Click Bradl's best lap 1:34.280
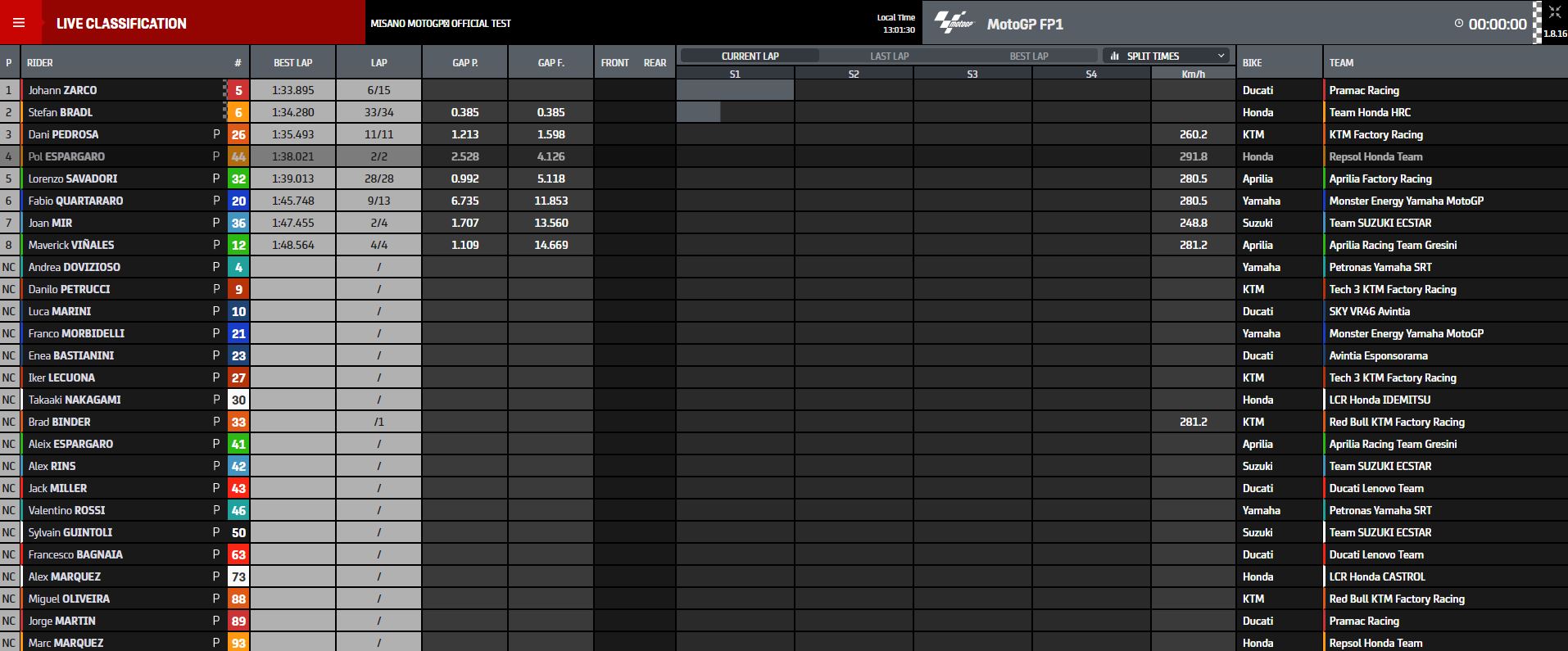The image size is (1568, 651). pyautogui.click(x=292, y=112)
